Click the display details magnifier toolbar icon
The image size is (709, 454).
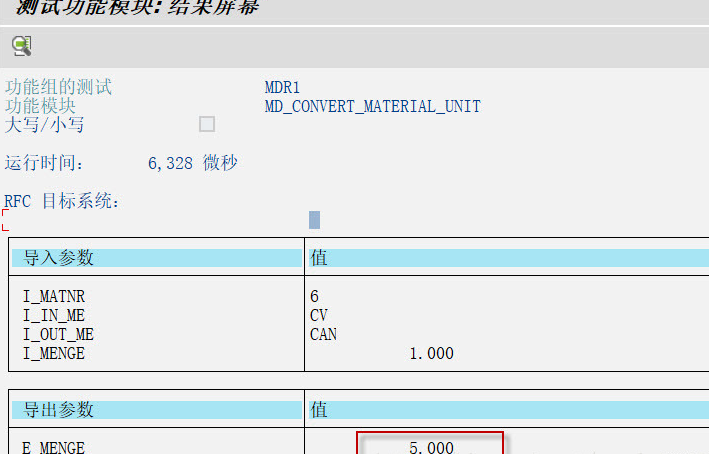point(21,45)
